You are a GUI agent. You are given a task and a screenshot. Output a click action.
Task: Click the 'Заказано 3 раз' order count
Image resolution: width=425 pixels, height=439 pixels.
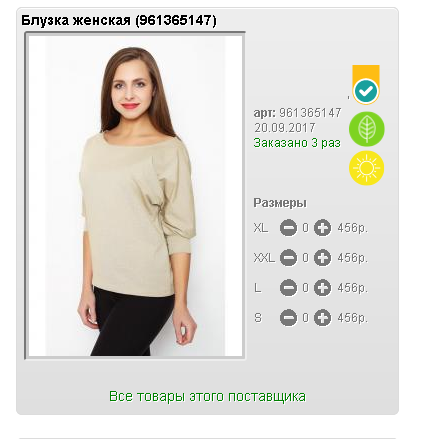pos(297,143)
